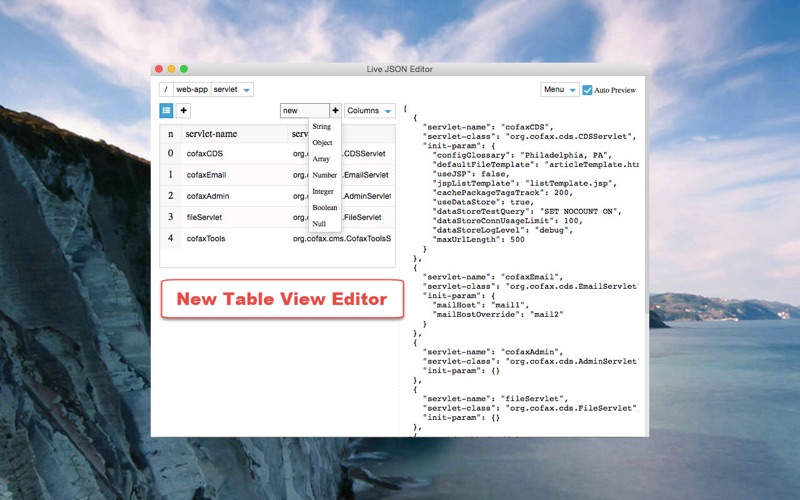Switch to the table view icon
This screenshot has width=800, height=500.
[x=166, y=110]
